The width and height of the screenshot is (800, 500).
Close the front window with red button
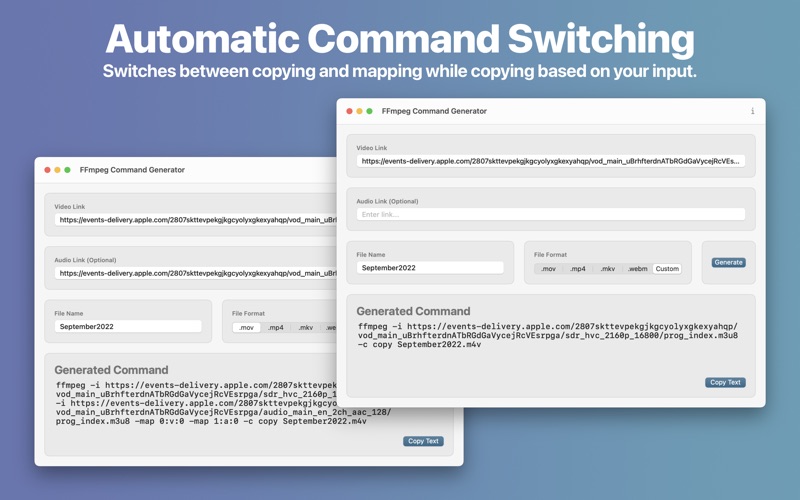(x=349, y=111)
